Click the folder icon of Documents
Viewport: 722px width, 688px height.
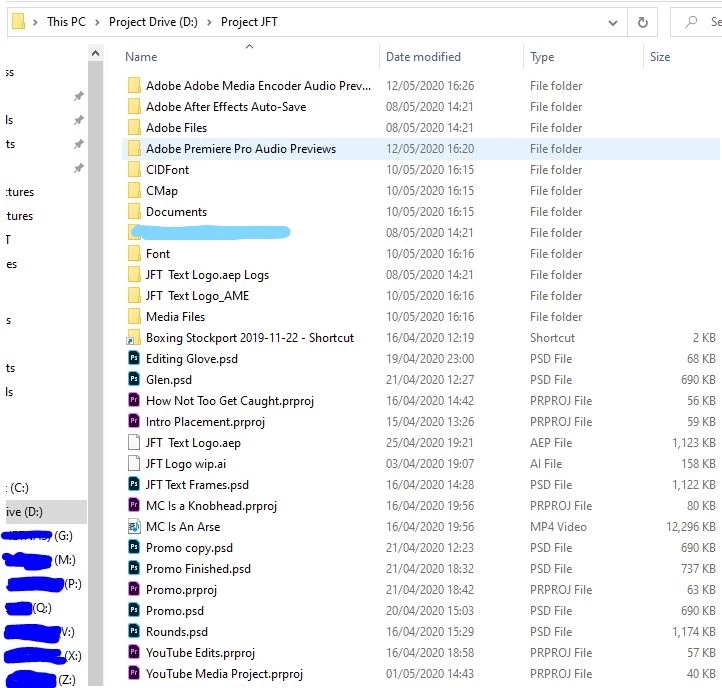point(134,211)
